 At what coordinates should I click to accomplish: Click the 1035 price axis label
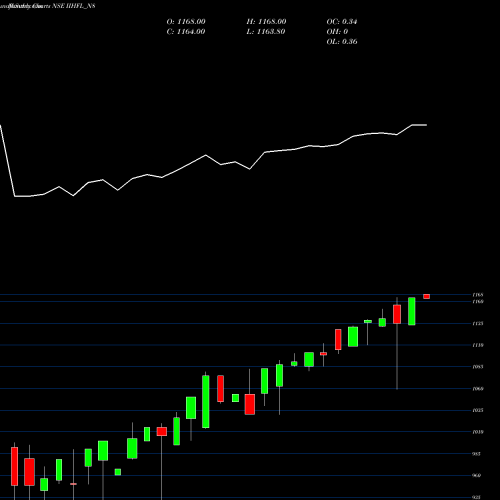click(478, 410)
